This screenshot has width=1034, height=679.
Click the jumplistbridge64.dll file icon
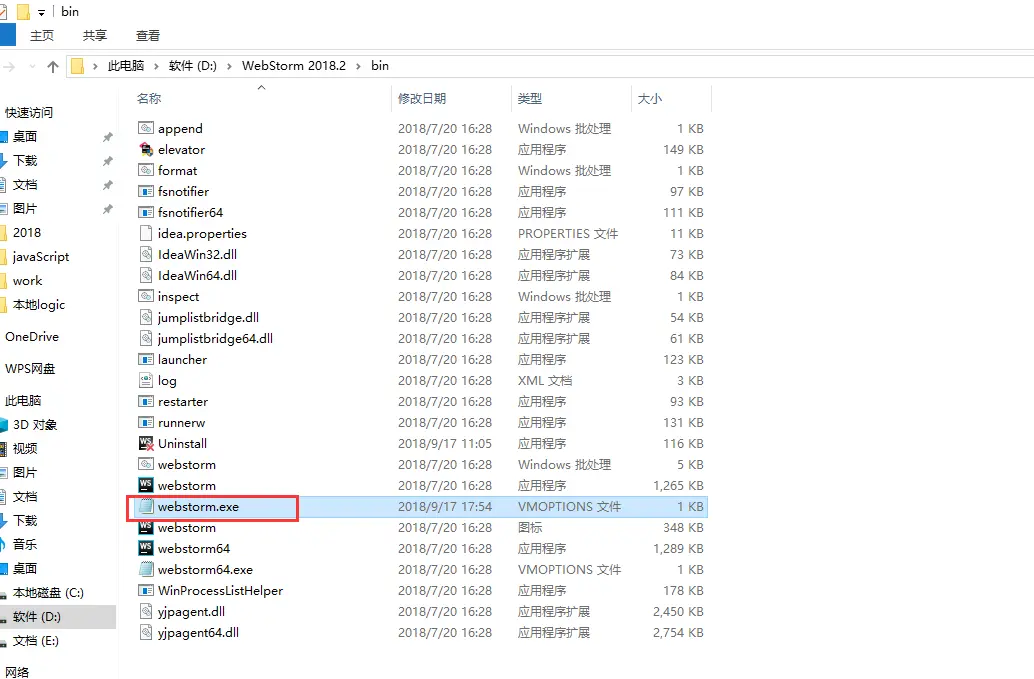(146, 338)
